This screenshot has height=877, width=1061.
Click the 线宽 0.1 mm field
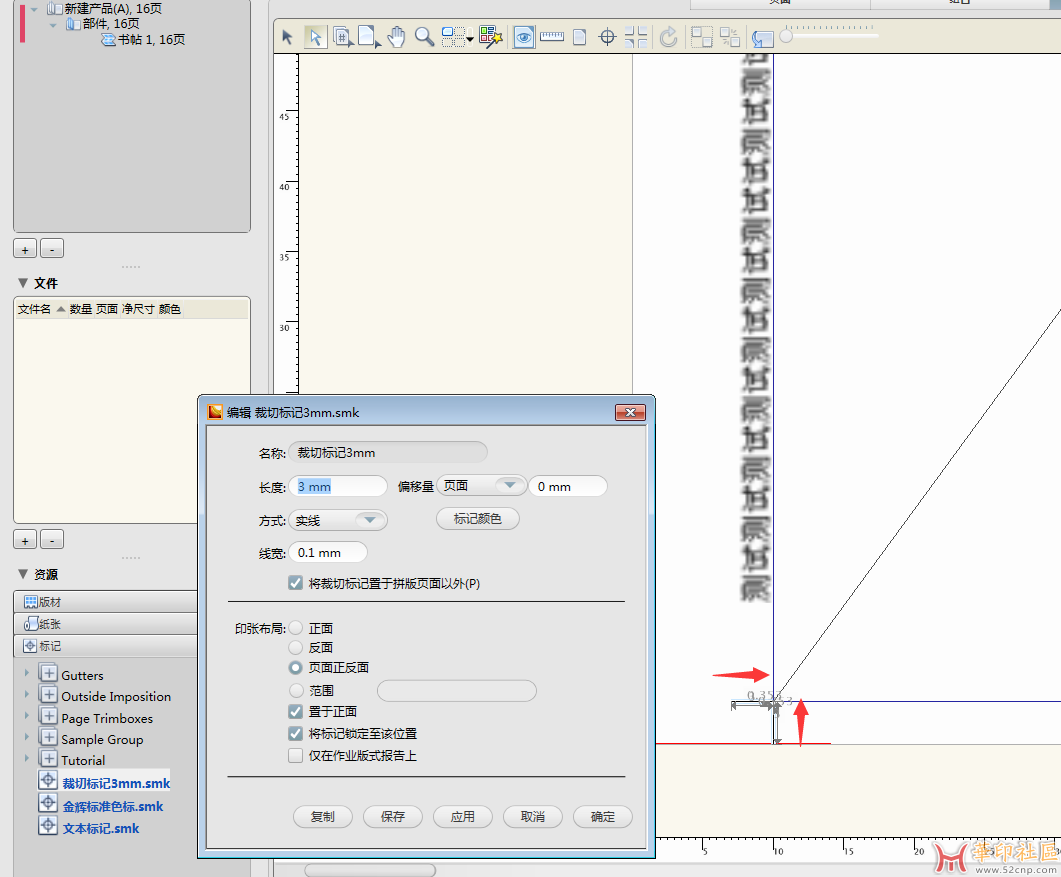[328, 553]
